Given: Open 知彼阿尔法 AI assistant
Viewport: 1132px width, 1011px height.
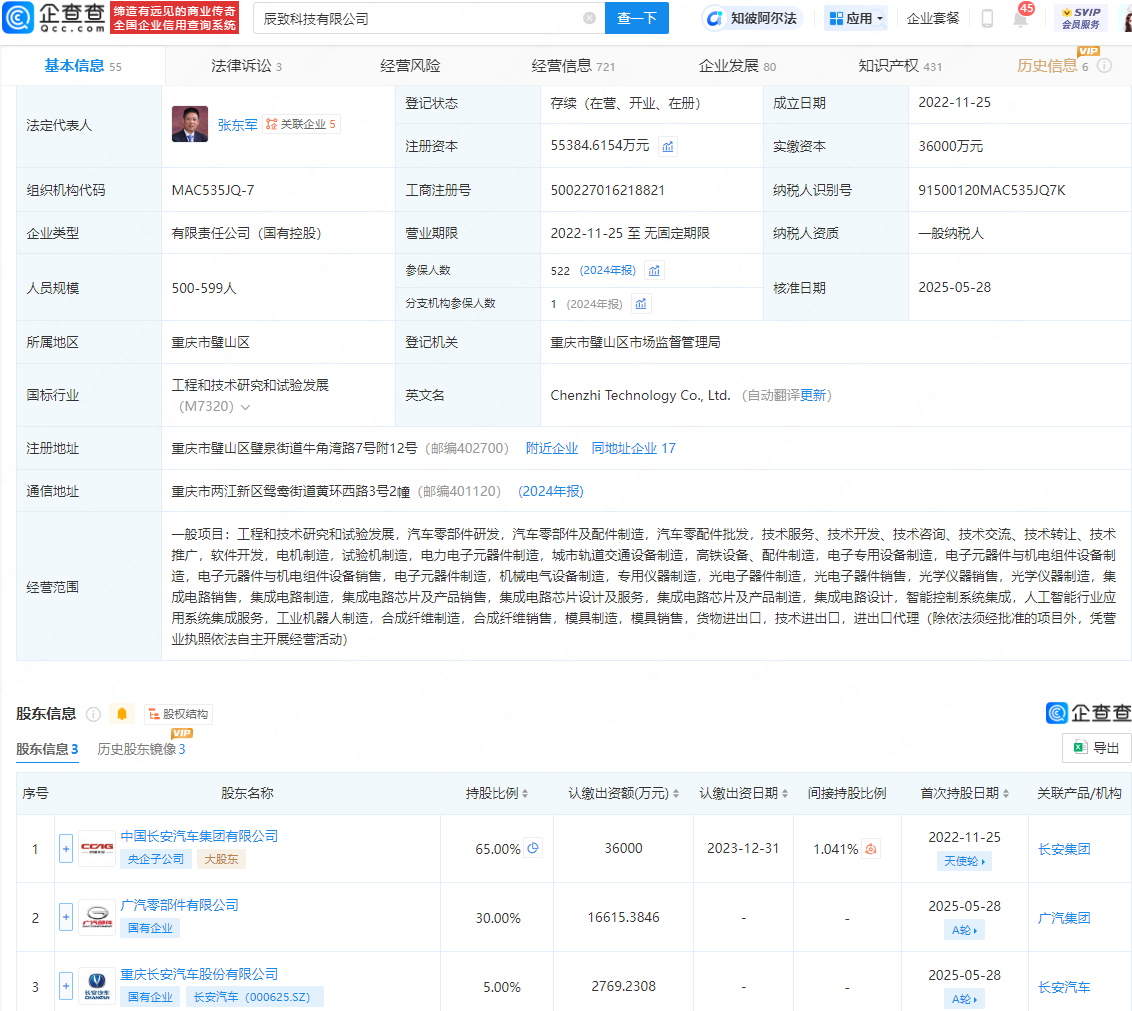Looking at the screenshot, I should (x=752, y=19).
